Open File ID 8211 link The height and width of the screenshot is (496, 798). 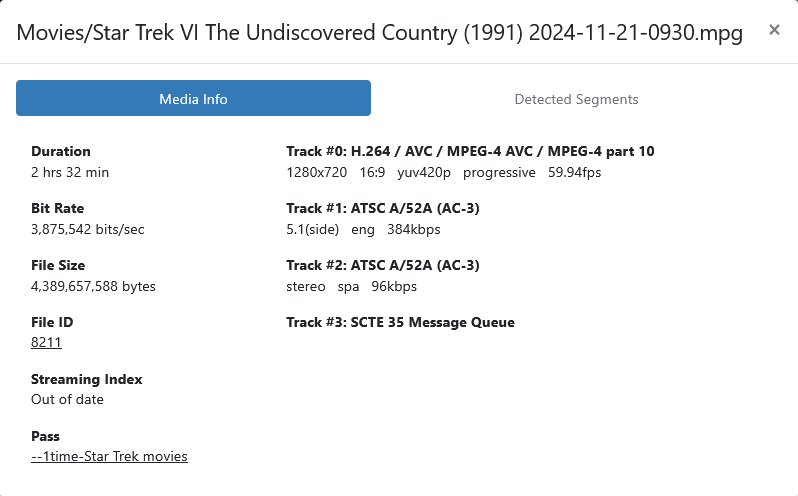tap(46, 342)
